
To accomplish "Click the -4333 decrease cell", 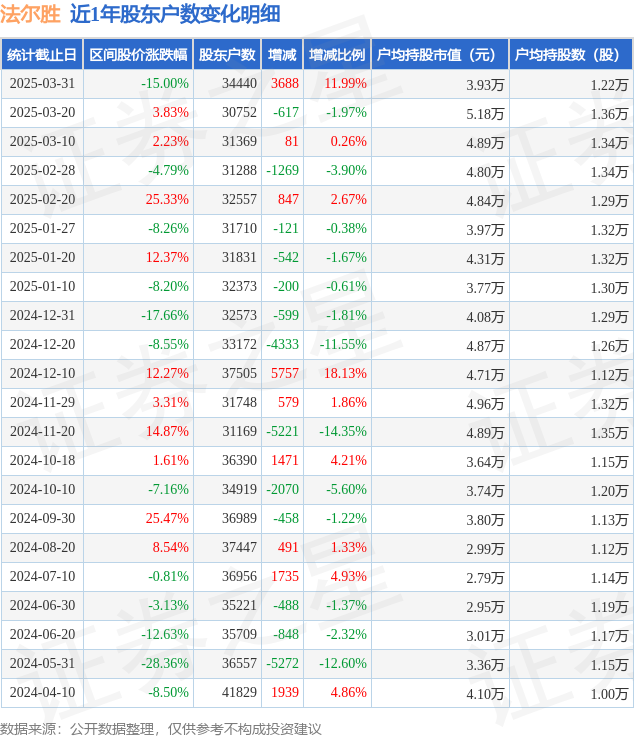I will [282, 345].
